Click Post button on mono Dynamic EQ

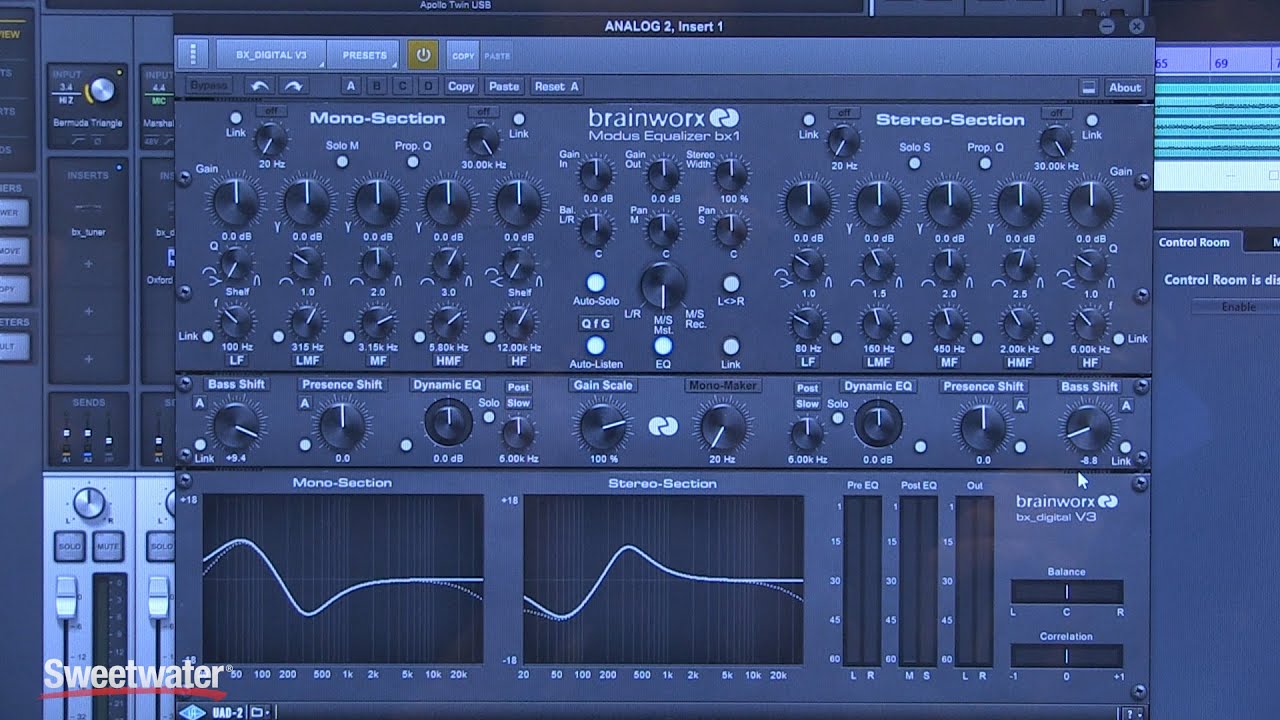tap(518, 387)
